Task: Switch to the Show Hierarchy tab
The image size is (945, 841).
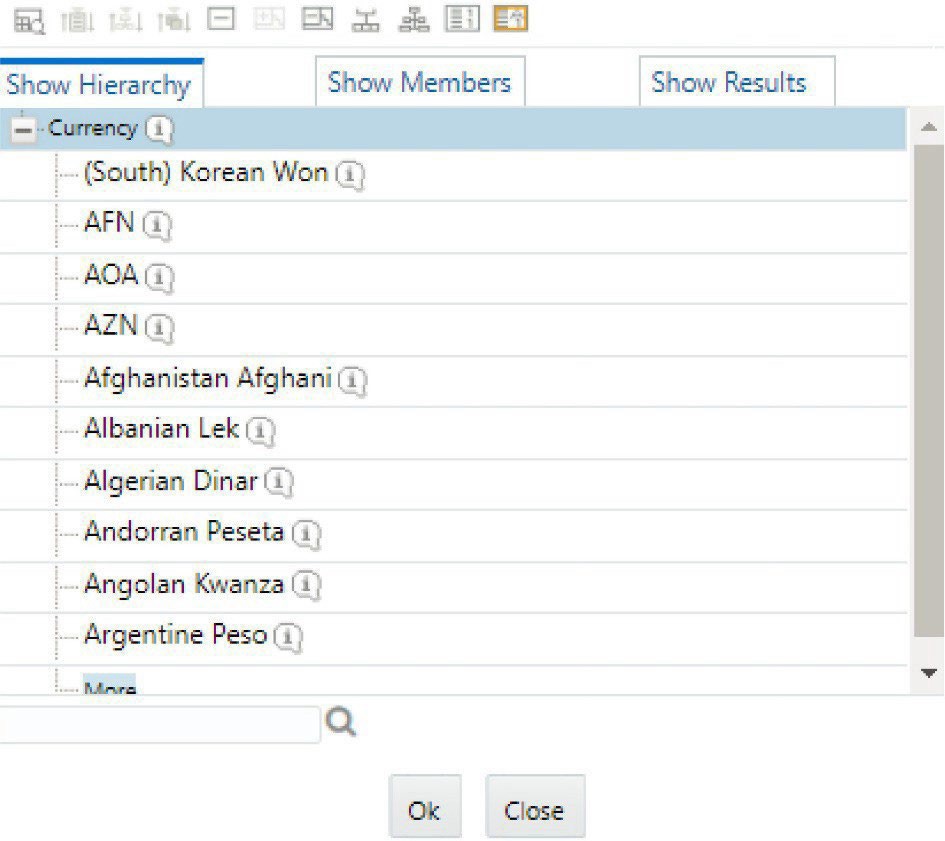Action: (101, 84)
